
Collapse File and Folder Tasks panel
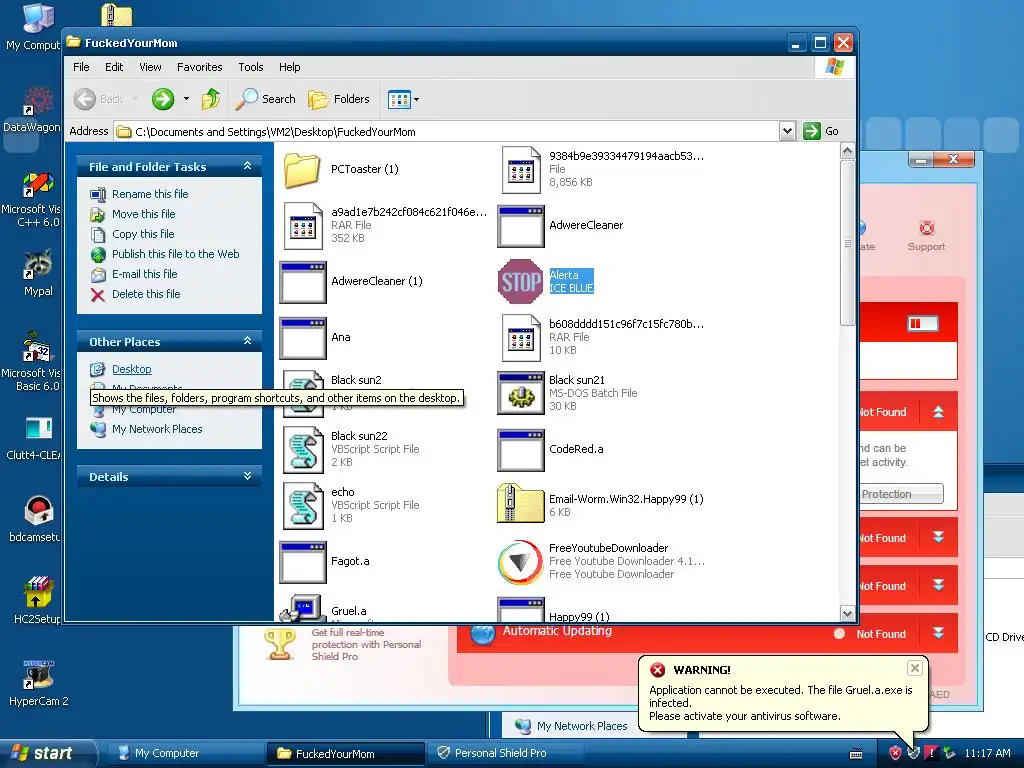coord(248,167)
